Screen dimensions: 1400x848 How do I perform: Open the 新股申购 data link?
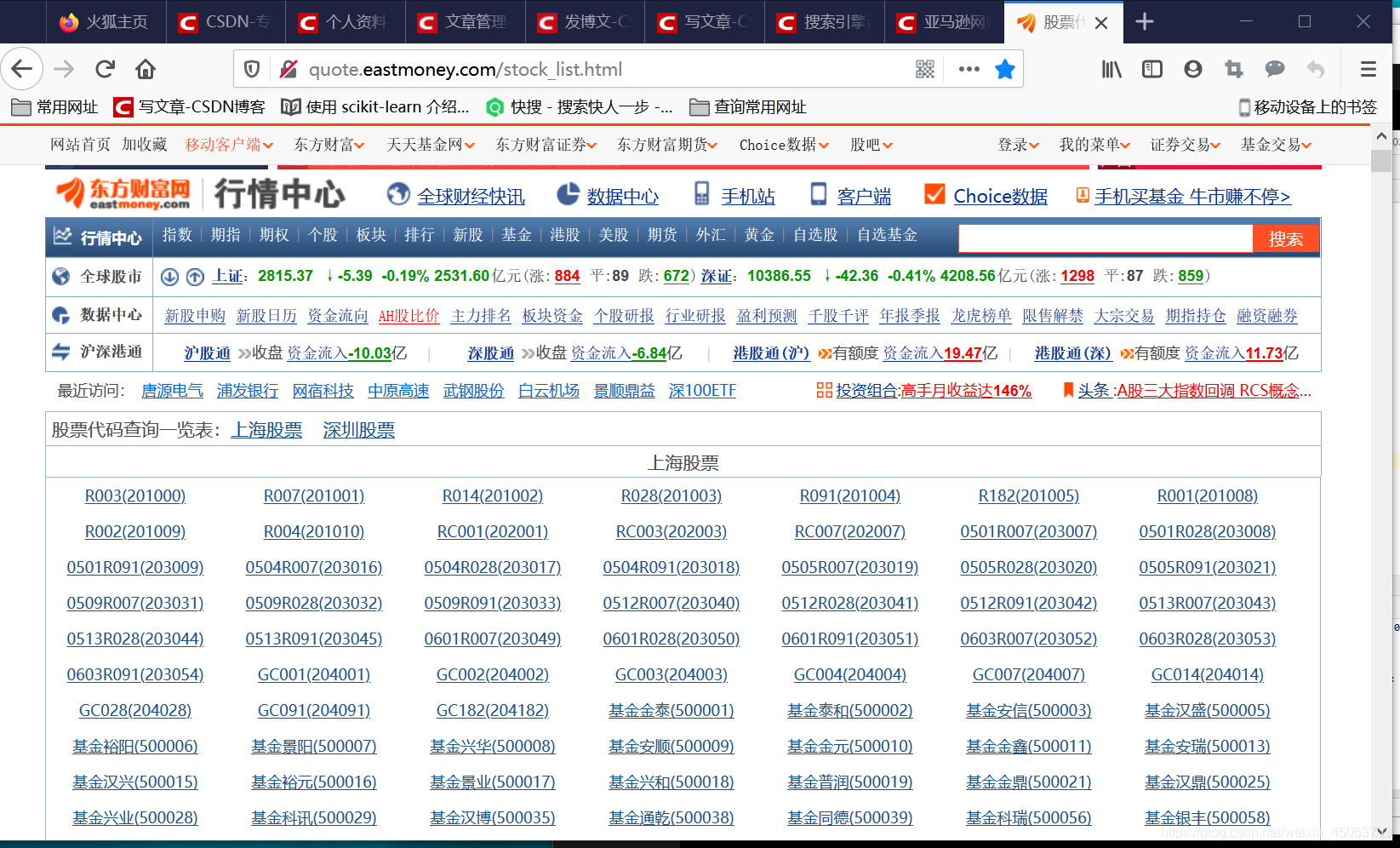point(195,316)
